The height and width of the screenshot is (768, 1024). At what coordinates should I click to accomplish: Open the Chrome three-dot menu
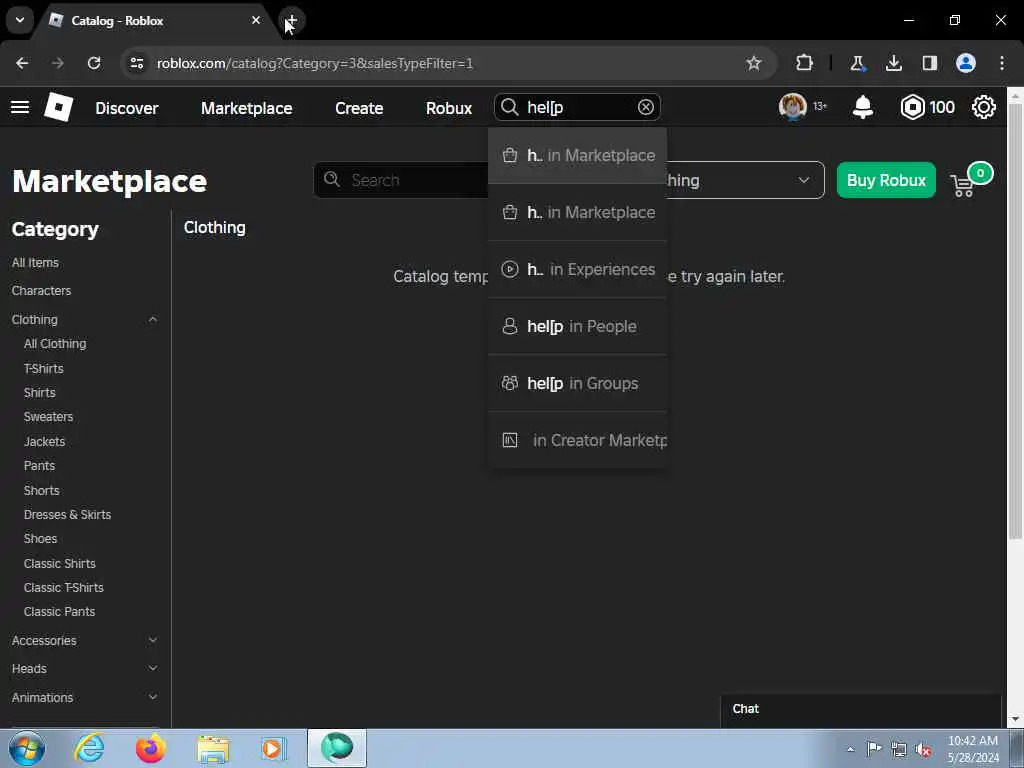coord(1002,63)
